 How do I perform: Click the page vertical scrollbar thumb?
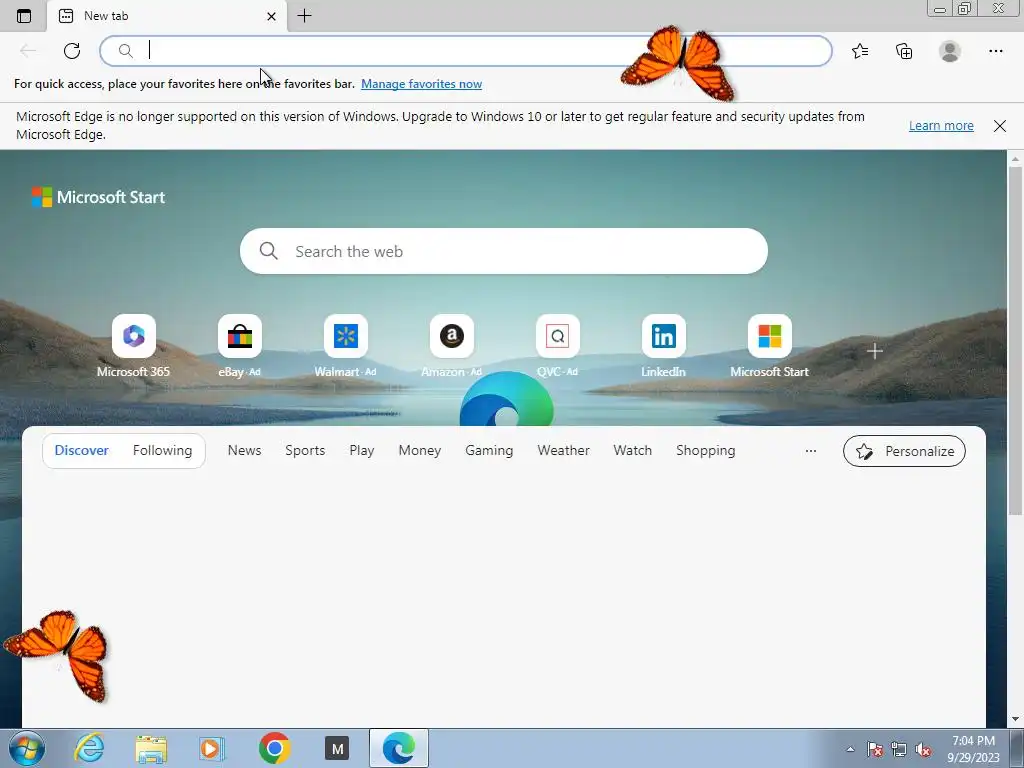[x=1015, y=340]
